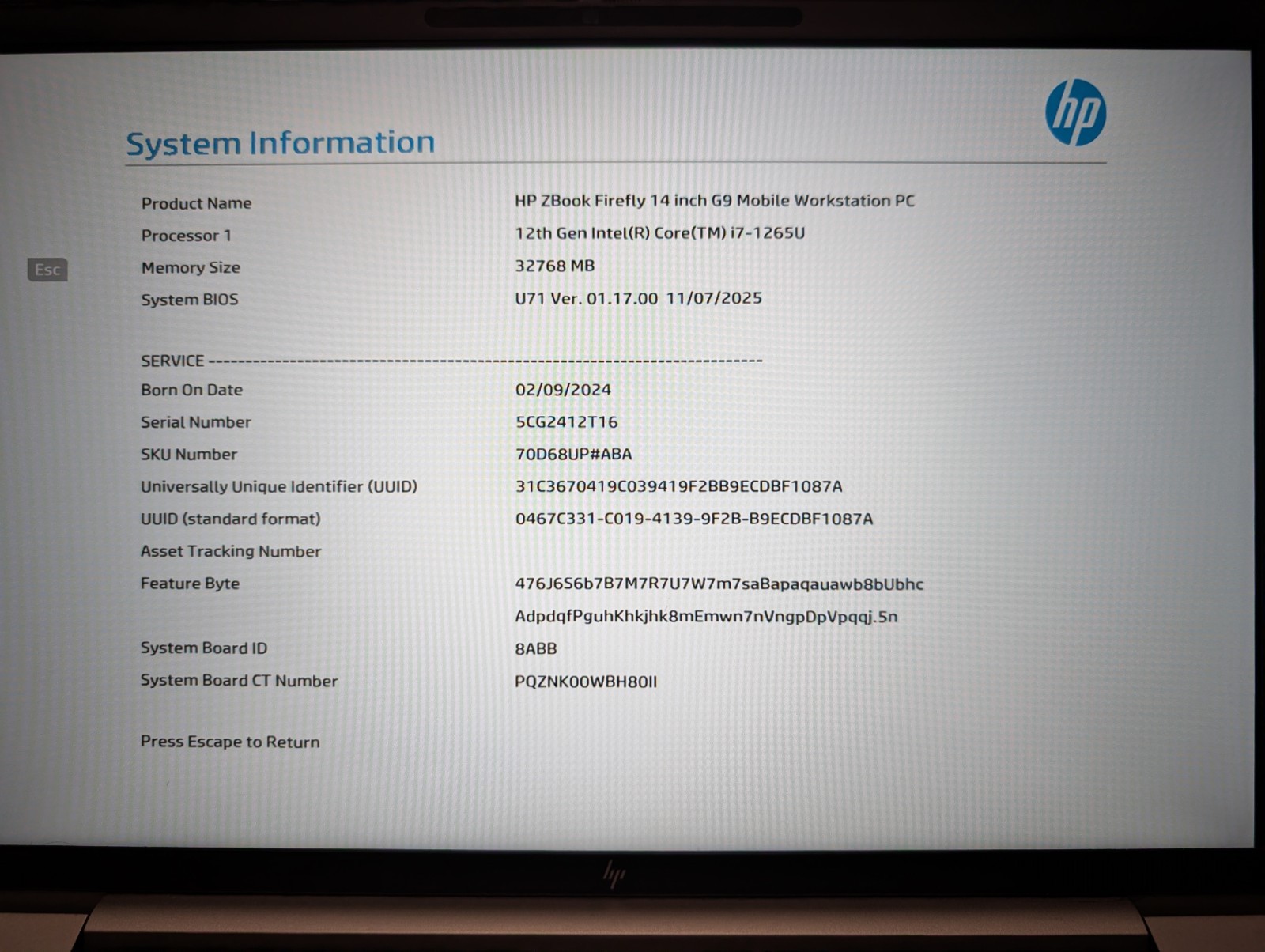Viewport: 1265px width, 952px height.
Task: Click the Press Escape to Return text
Action: click(230, 742)
